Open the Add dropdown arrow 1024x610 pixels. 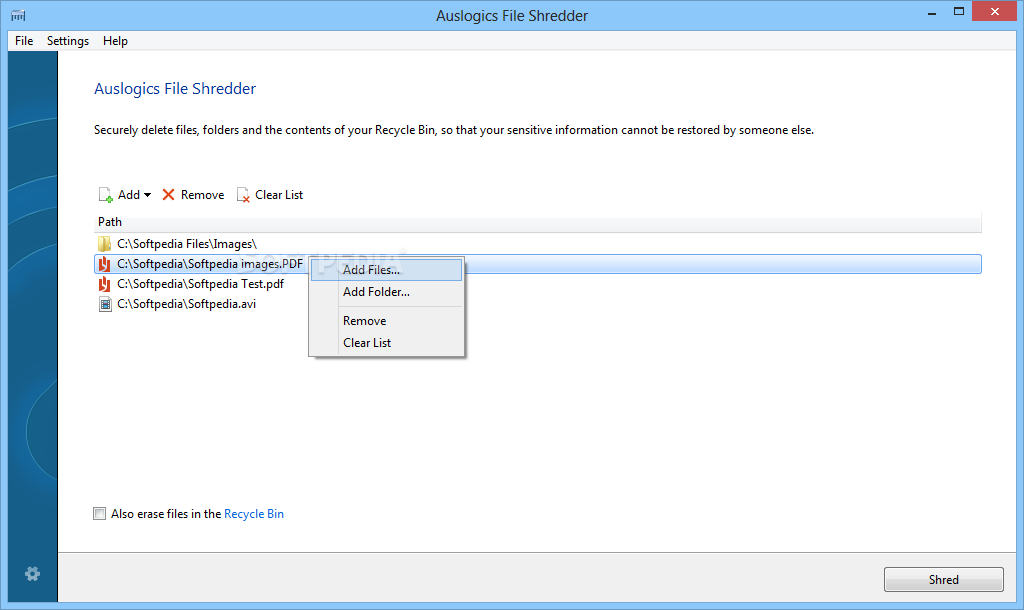tap(148, 195)
